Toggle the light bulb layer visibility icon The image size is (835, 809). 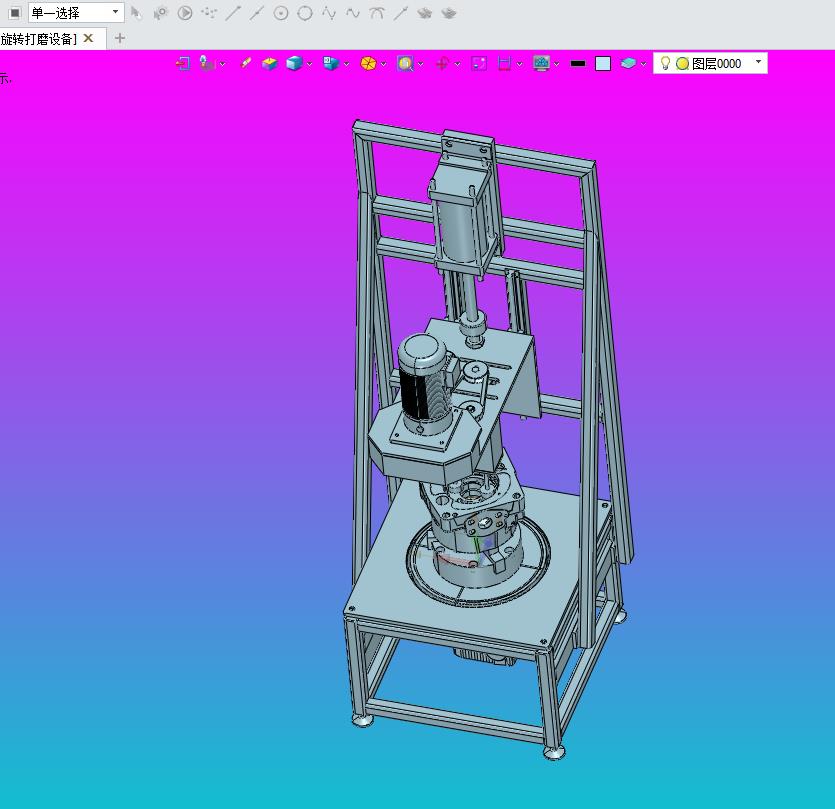665,63
